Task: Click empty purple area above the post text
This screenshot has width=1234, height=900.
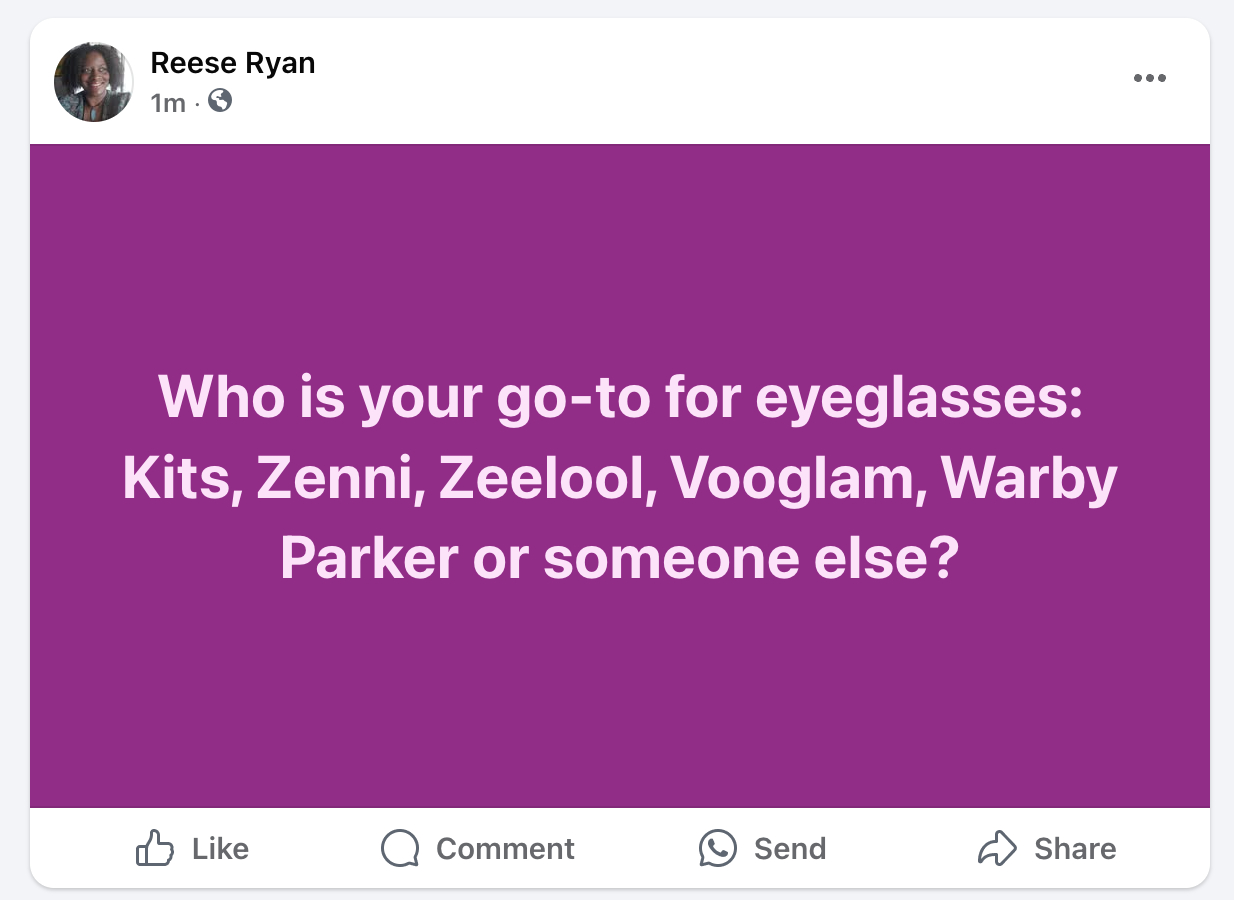Action: [620, 250]
